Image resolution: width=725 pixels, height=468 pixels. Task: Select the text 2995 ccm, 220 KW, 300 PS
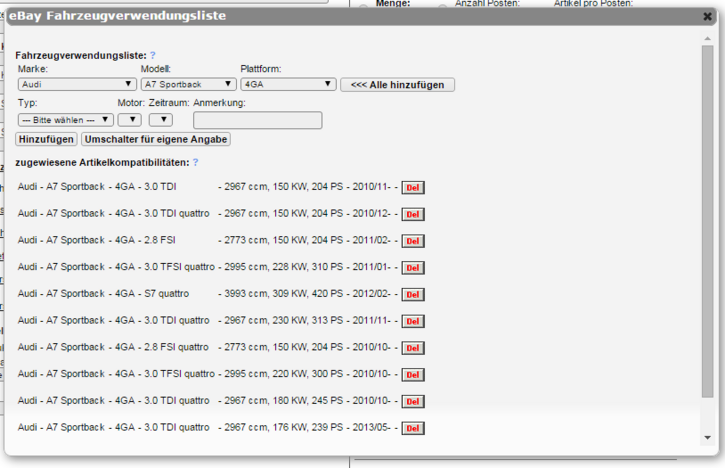(283, 374)
